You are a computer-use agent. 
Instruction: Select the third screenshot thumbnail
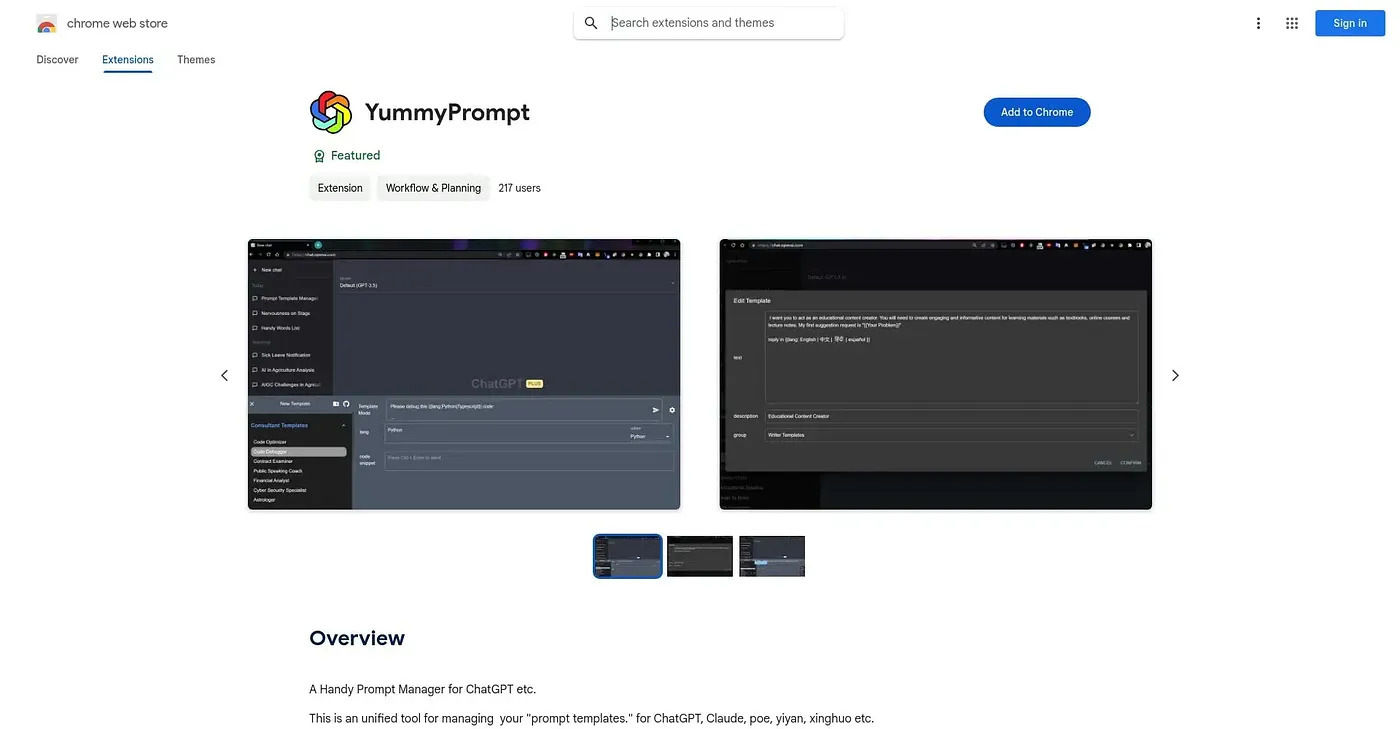772,556
